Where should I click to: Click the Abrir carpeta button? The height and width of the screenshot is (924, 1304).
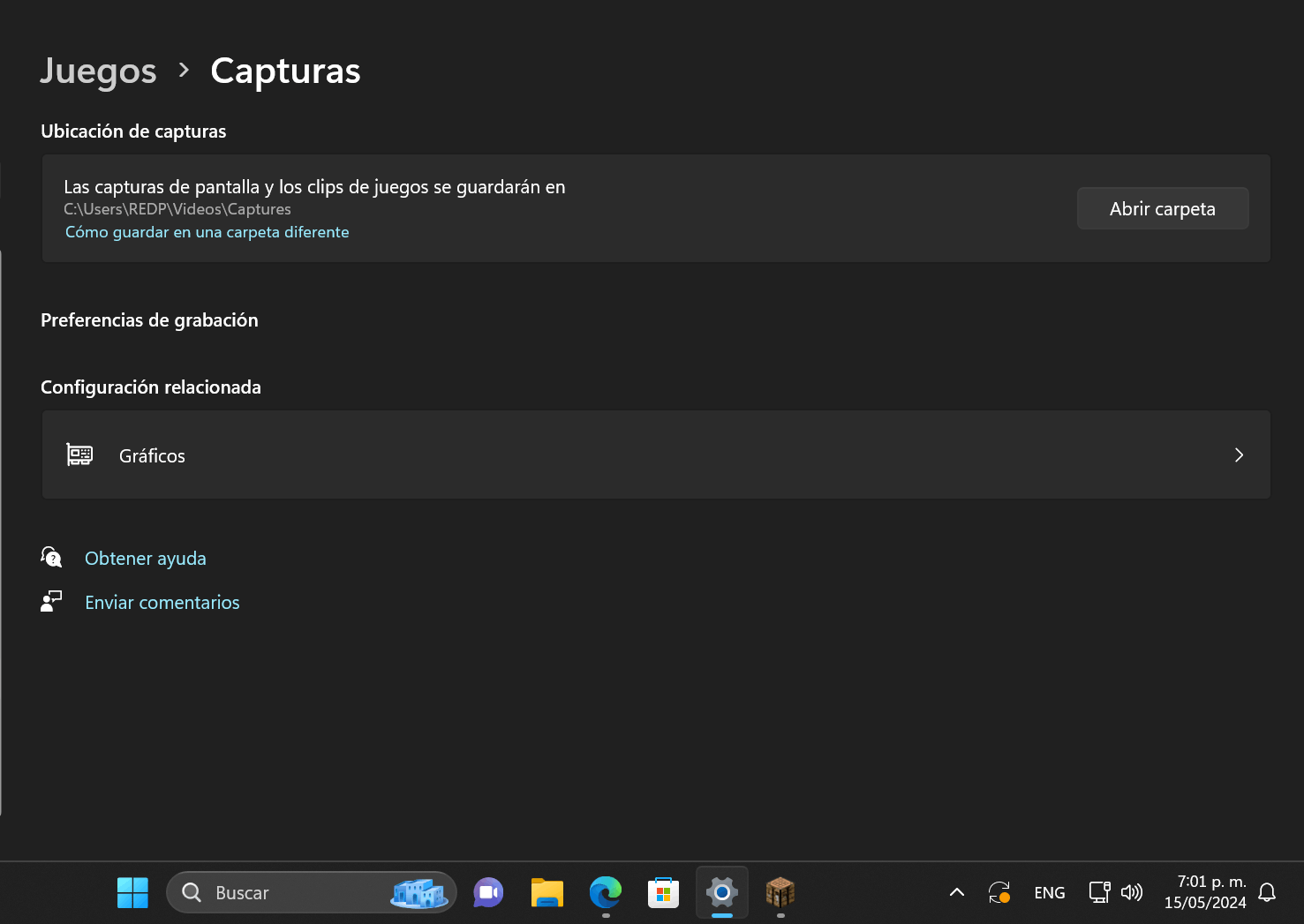tap(1162, 208)
